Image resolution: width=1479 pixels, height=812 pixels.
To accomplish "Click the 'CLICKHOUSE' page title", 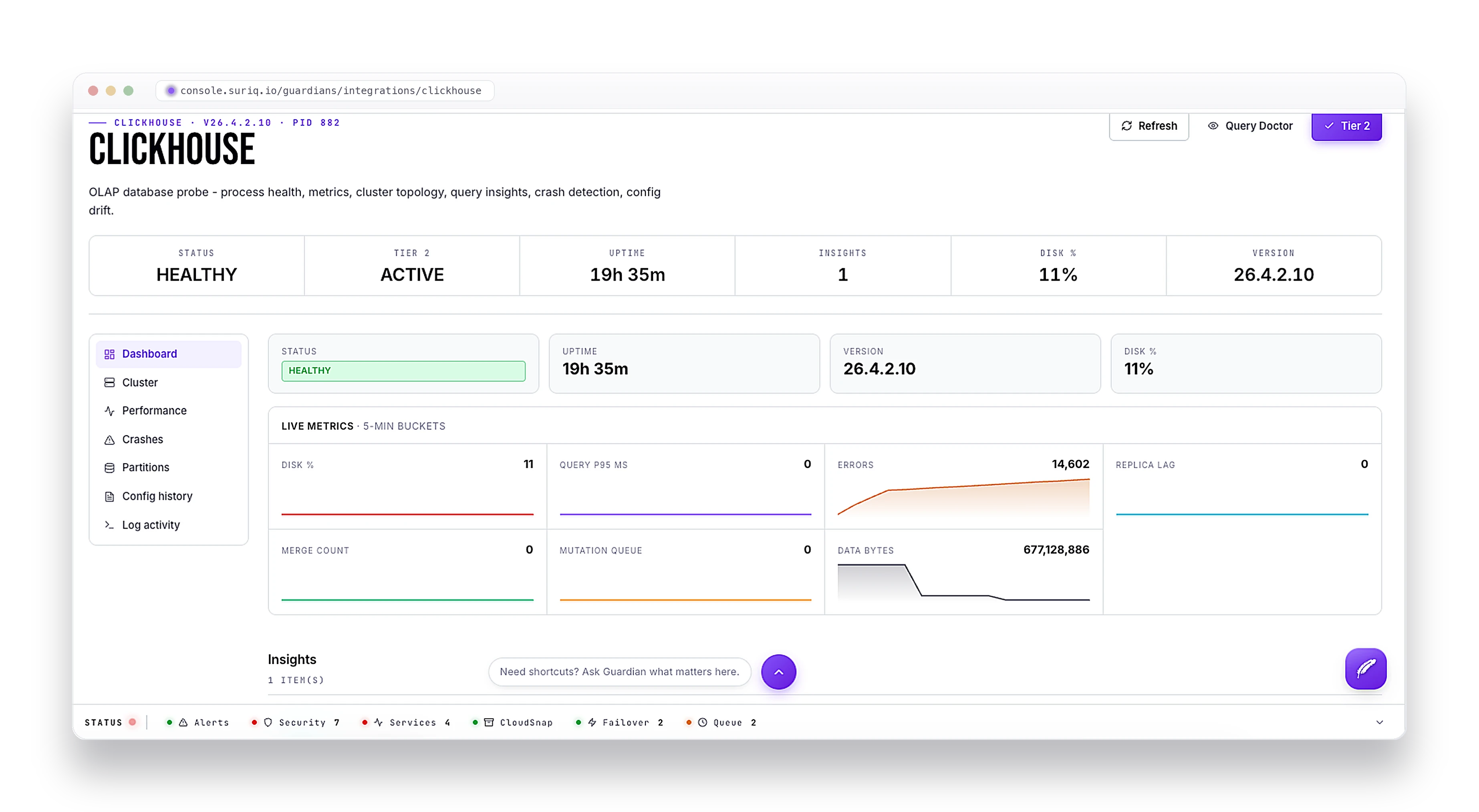I will click(172, 149).
